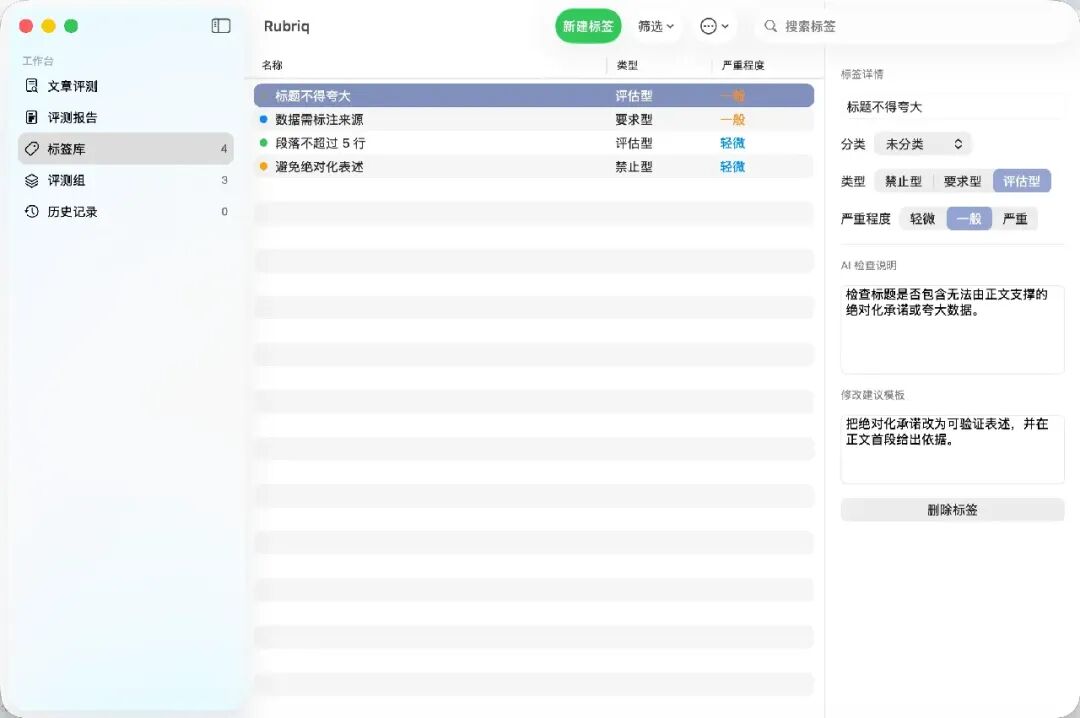Image resolution: width=1080 pixels, height=718 pixels.
Task: Open the 评测报告 section
Action: click(125, 117)
